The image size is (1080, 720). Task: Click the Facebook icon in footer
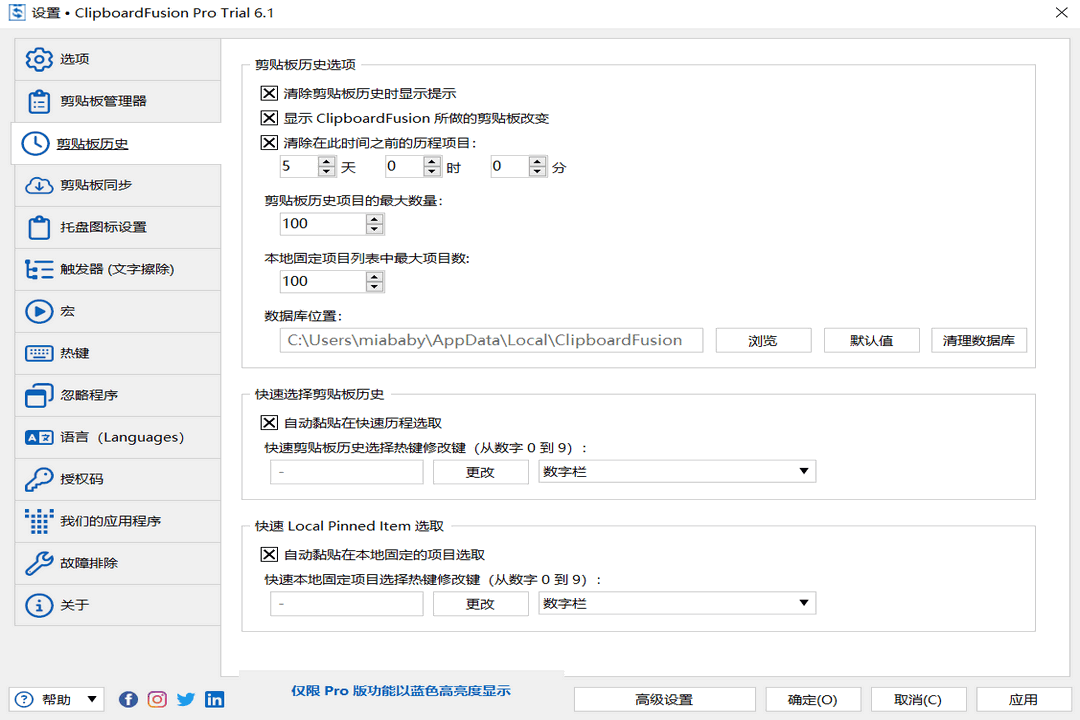point(128,700)
